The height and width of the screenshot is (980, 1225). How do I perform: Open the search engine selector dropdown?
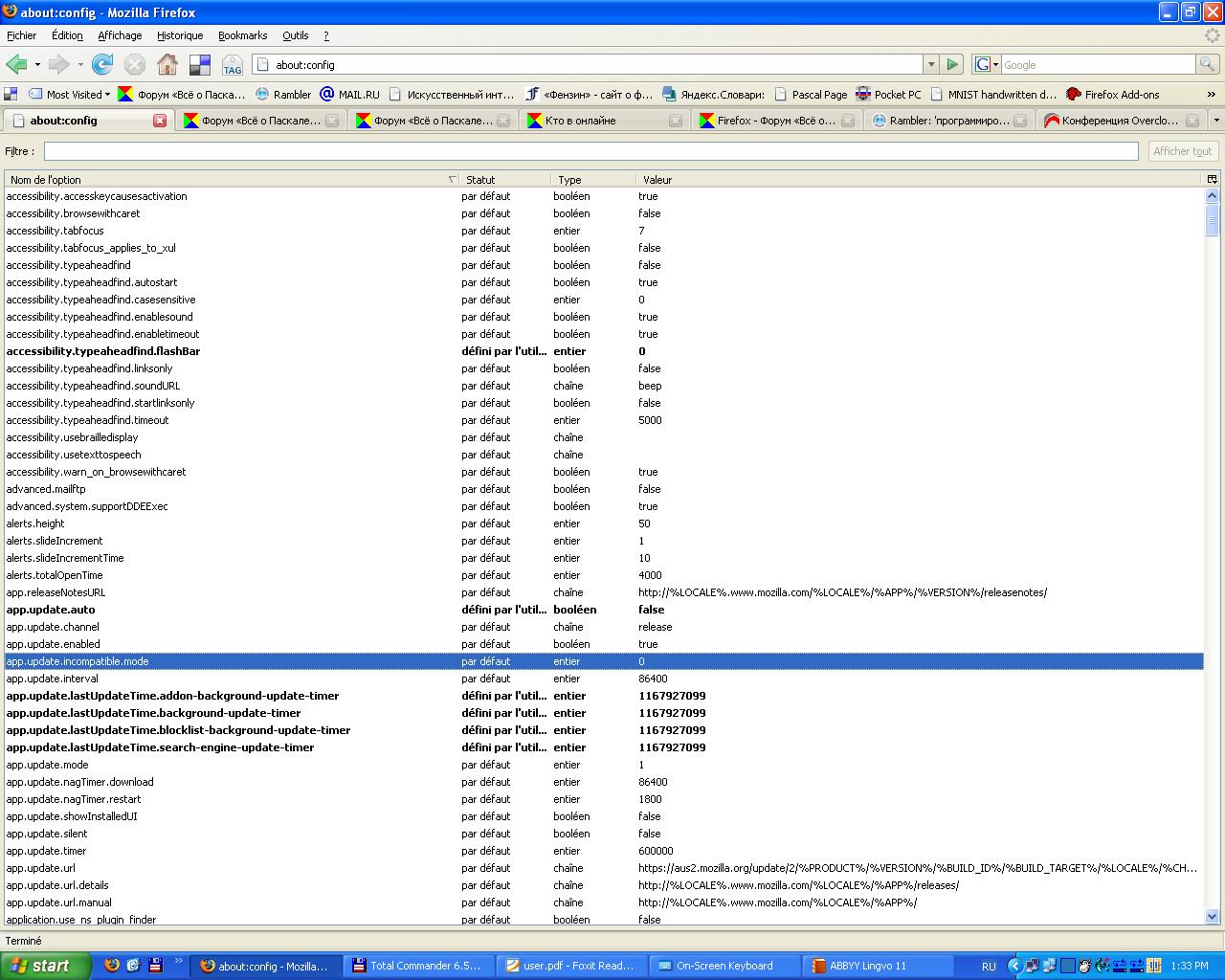pyautogui.click(x=986, y=64)
